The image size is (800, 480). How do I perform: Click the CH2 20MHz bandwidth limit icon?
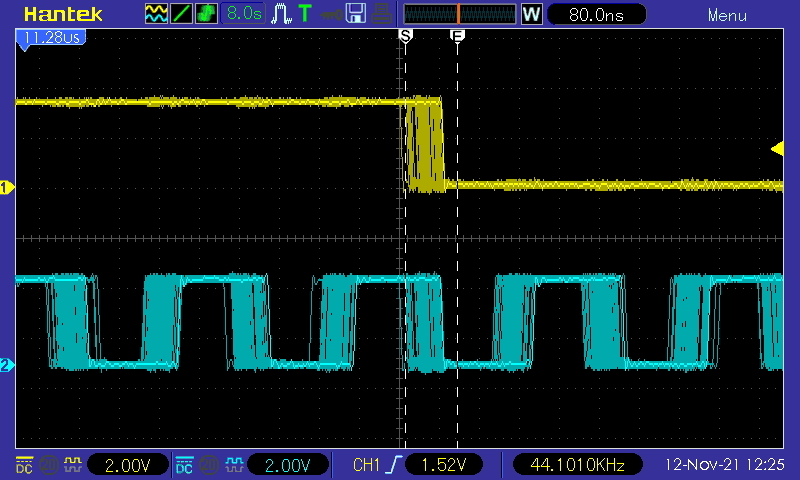click(x=209, y=465)
